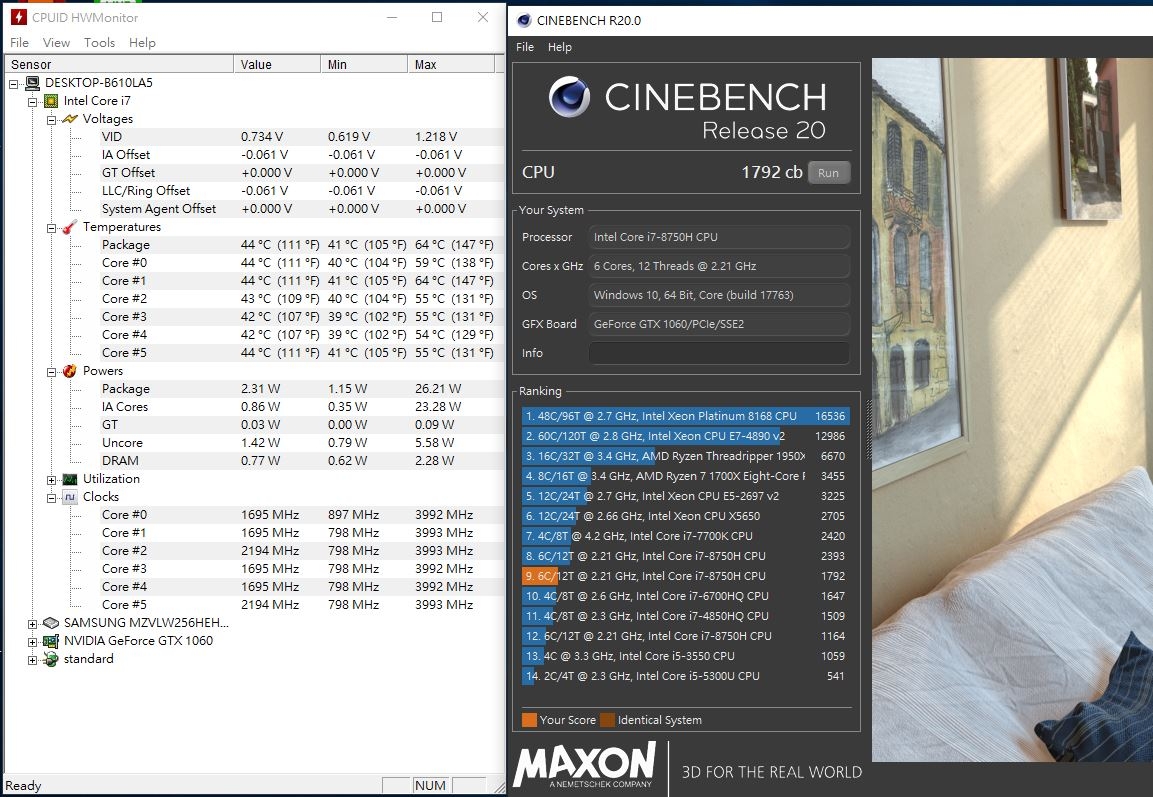Expand the SAMSUNG MZVLW256HEH node
This screenshot has width=1153, height=797.
pyautogui.click(x=32, y=624)
